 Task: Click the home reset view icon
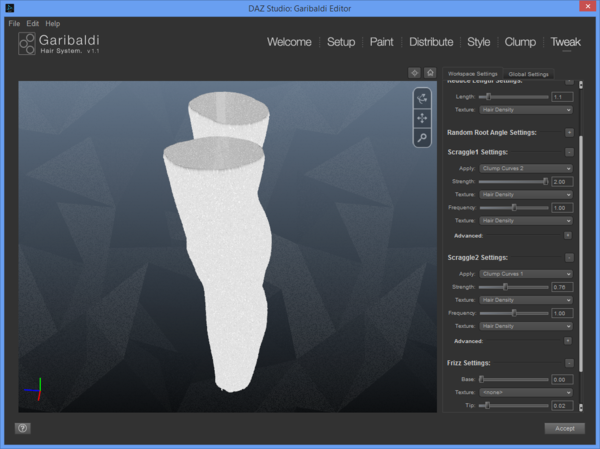(x=430, y=73)
